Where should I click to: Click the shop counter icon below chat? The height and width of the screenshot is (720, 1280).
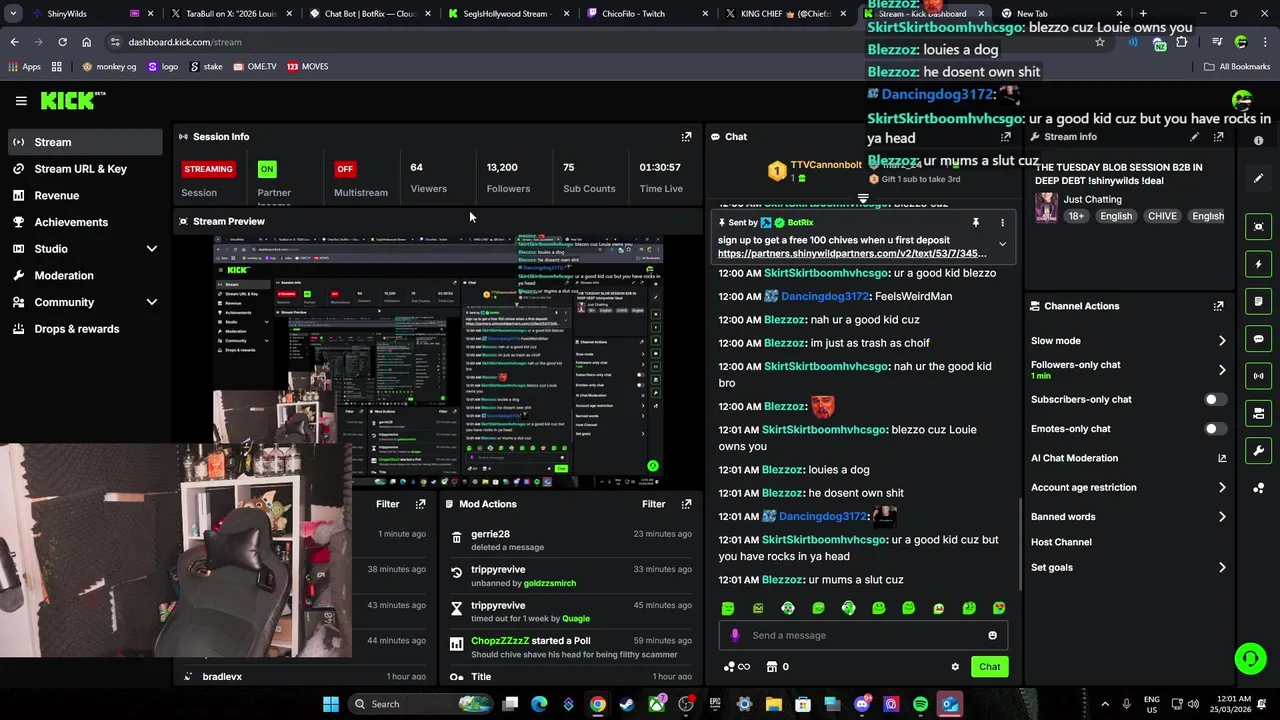(x=778, y=667)
